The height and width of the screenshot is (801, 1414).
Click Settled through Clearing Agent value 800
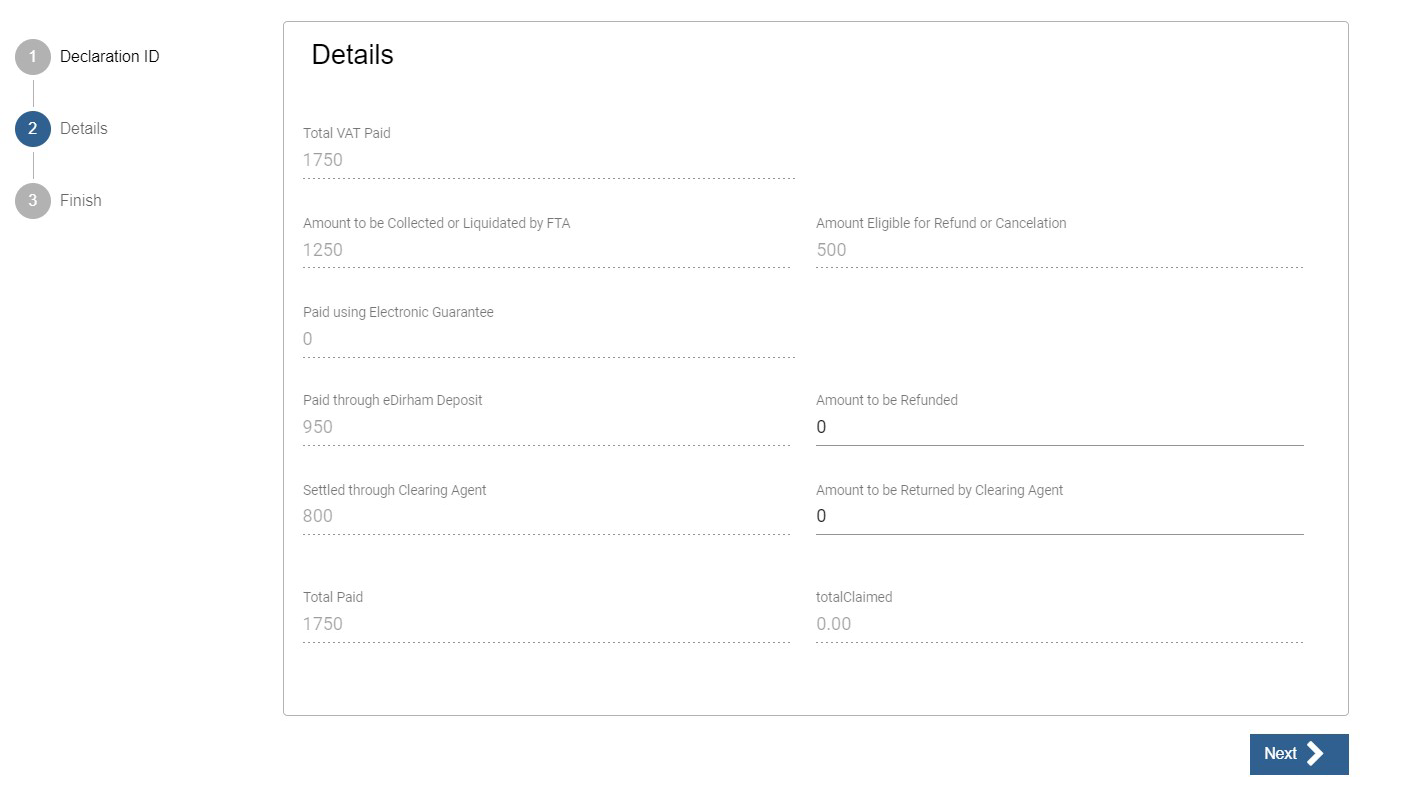tap(318, 516)
